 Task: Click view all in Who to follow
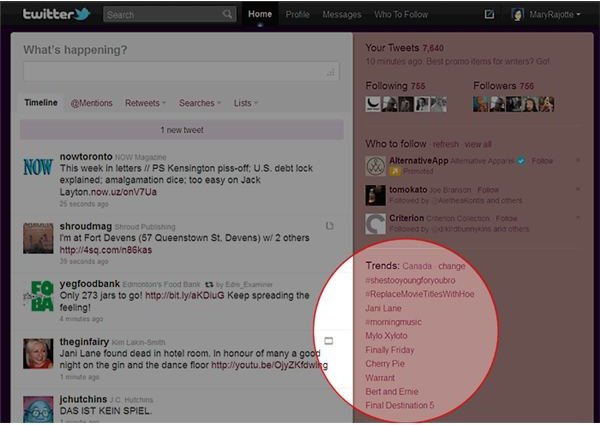[478, 144]
